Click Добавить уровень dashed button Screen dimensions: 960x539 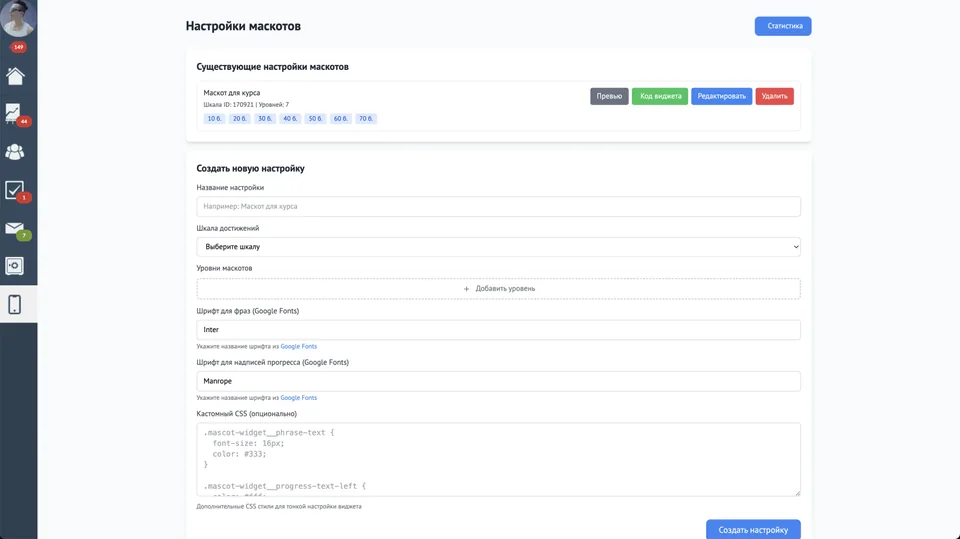click(498, 288)
